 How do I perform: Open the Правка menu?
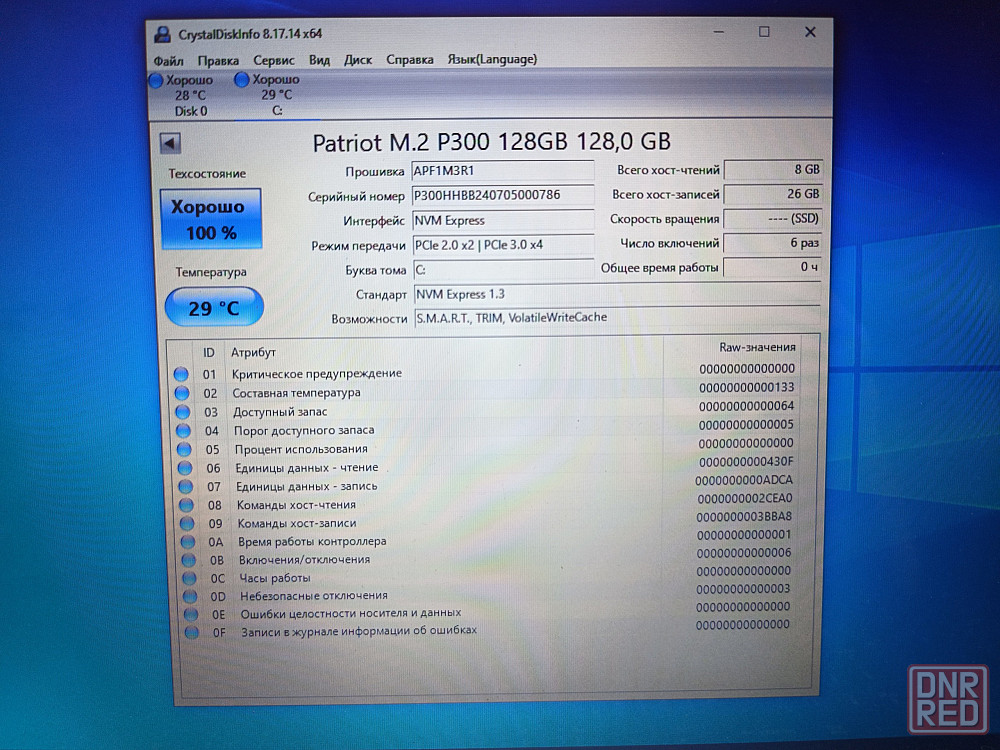[218, 61]
